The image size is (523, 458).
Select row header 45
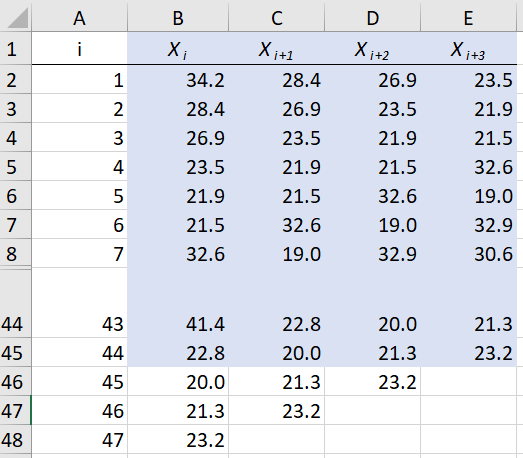coord(16,353)
